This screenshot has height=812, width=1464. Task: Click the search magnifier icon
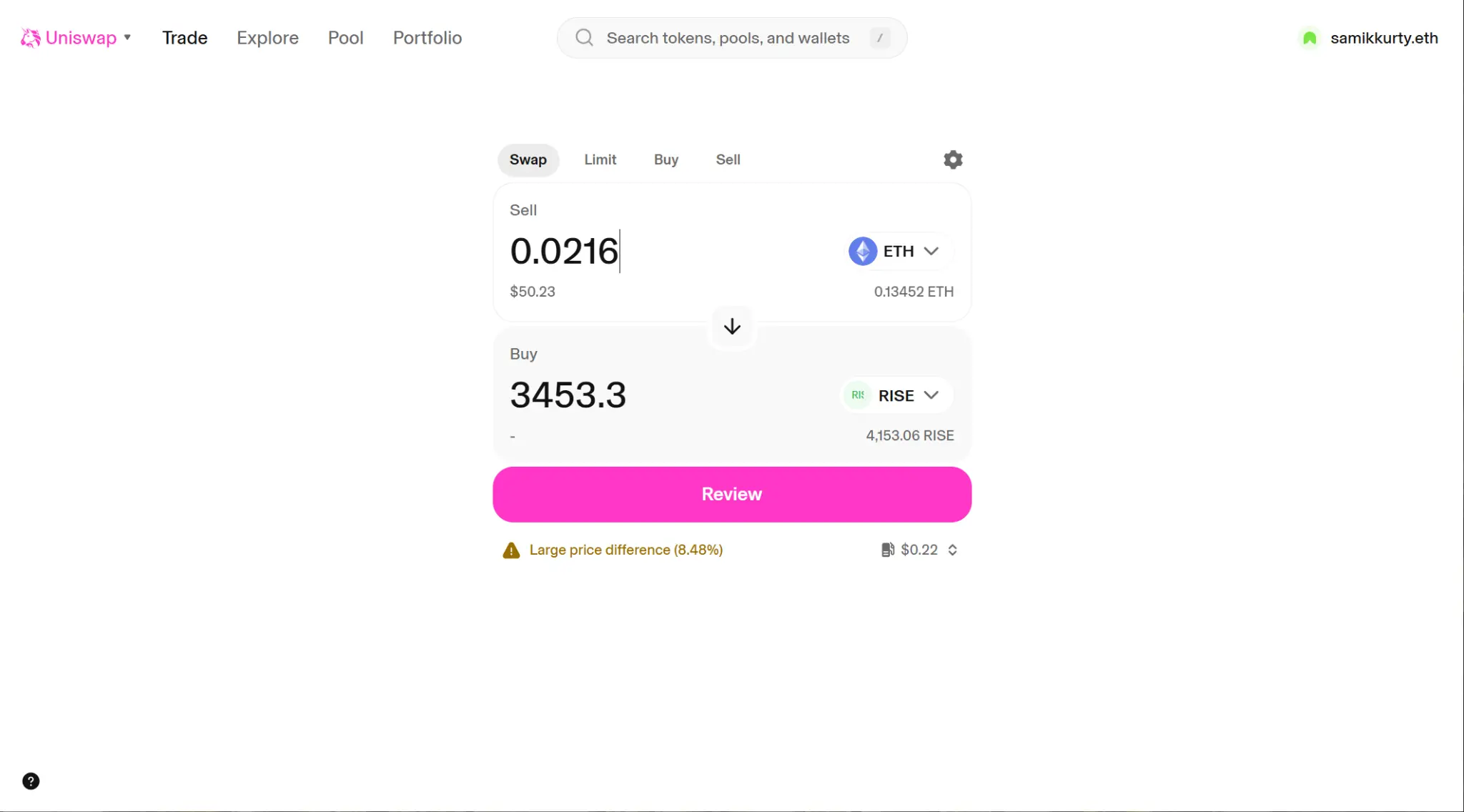click(583, 37)
